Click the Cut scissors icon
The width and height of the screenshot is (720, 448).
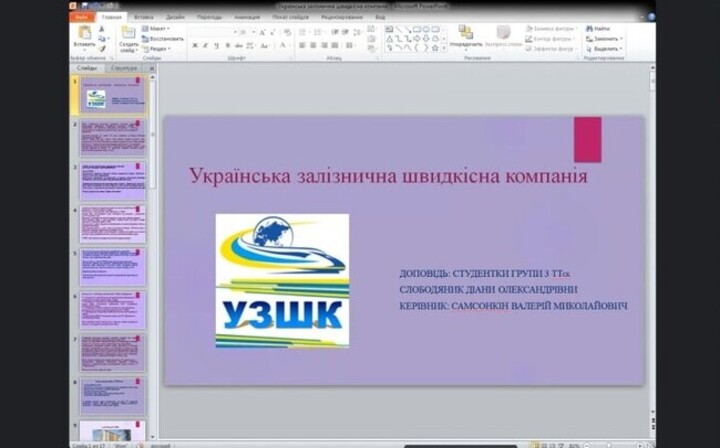101,28
